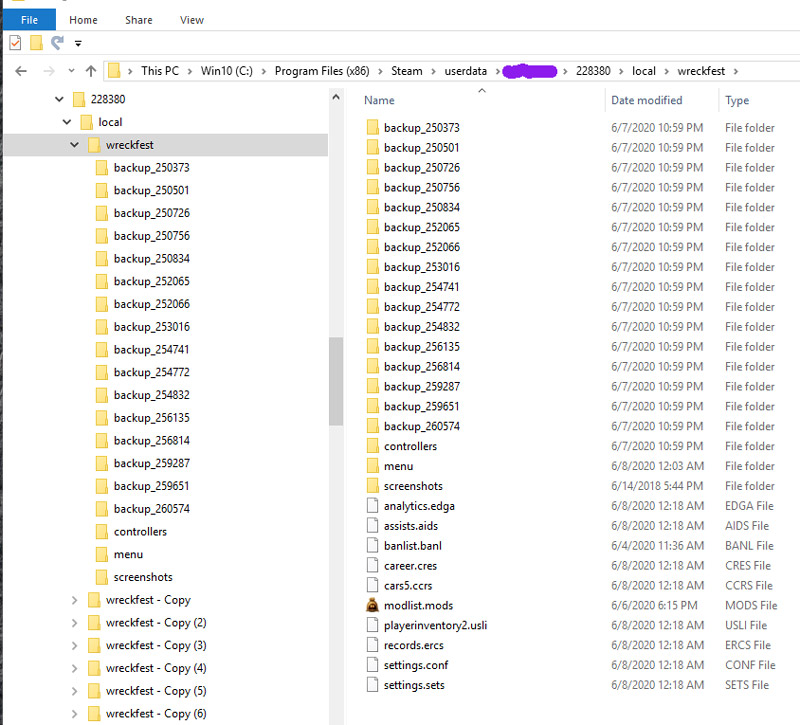Select backup_259651 in navigation tree
The height and width of the screenshot is (725, 800).
coord(152,486)
